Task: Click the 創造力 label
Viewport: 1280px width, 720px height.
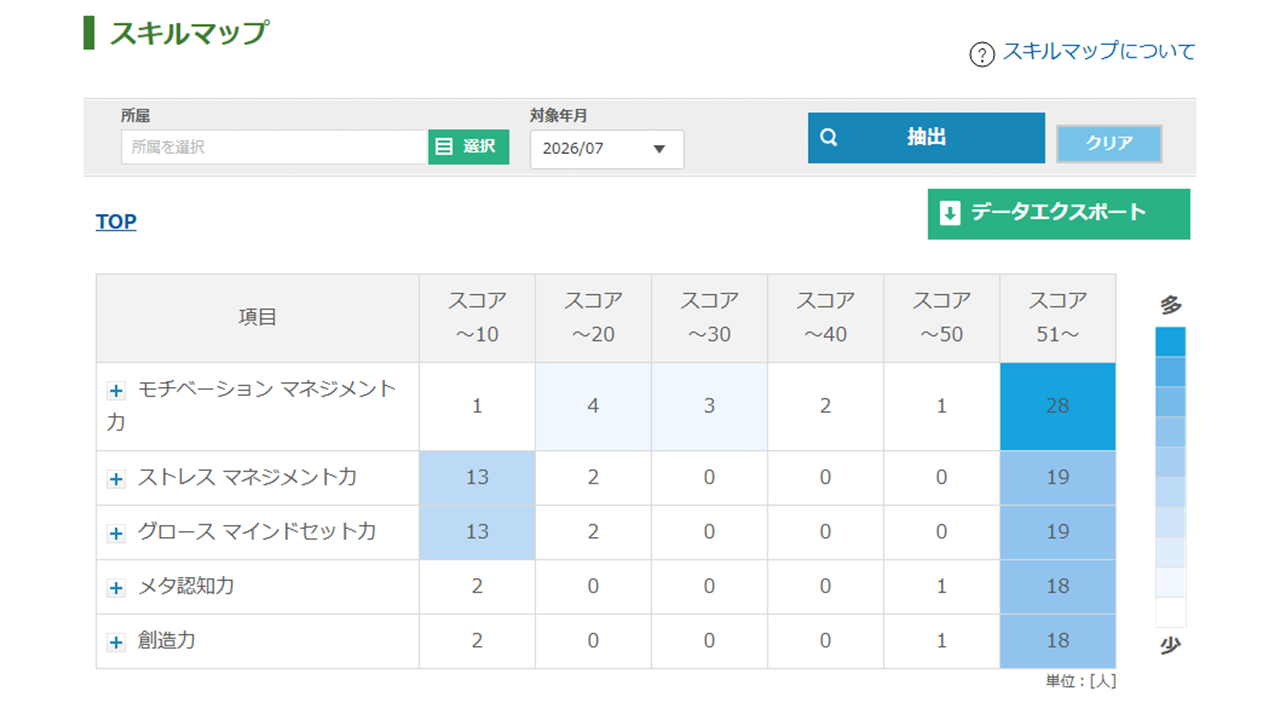Action: tap(167, 641)
